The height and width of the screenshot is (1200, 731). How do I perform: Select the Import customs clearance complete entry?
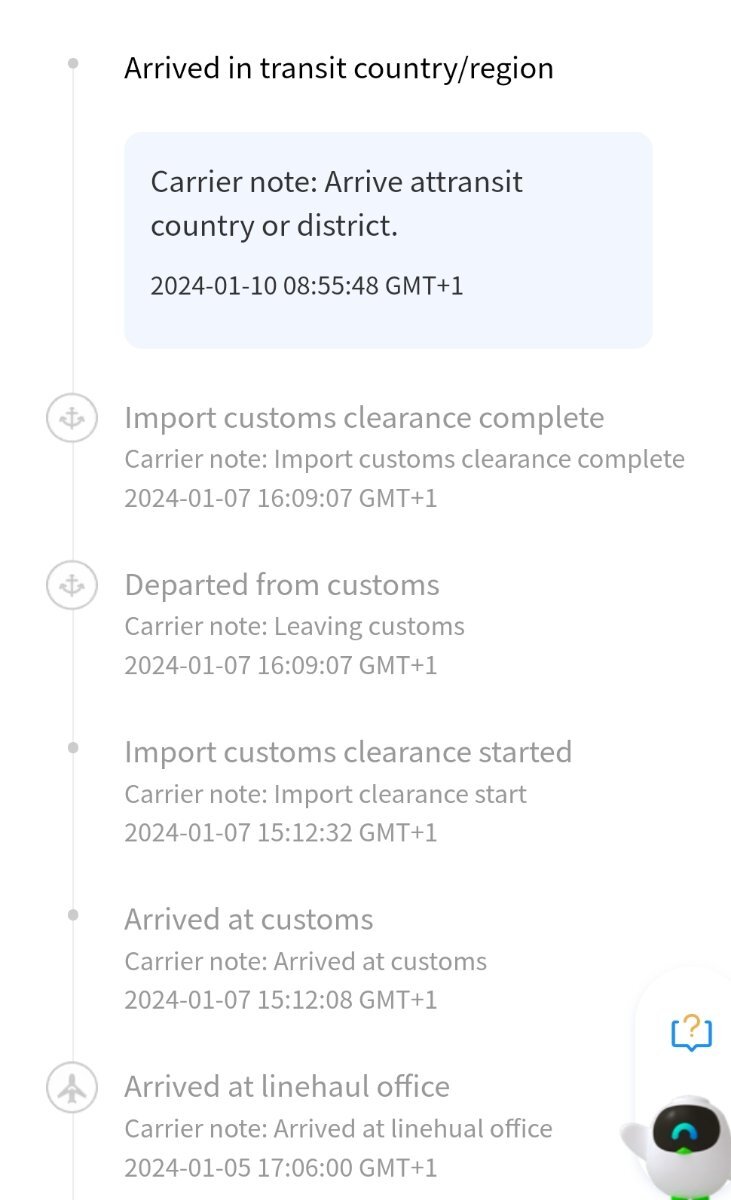404,456
